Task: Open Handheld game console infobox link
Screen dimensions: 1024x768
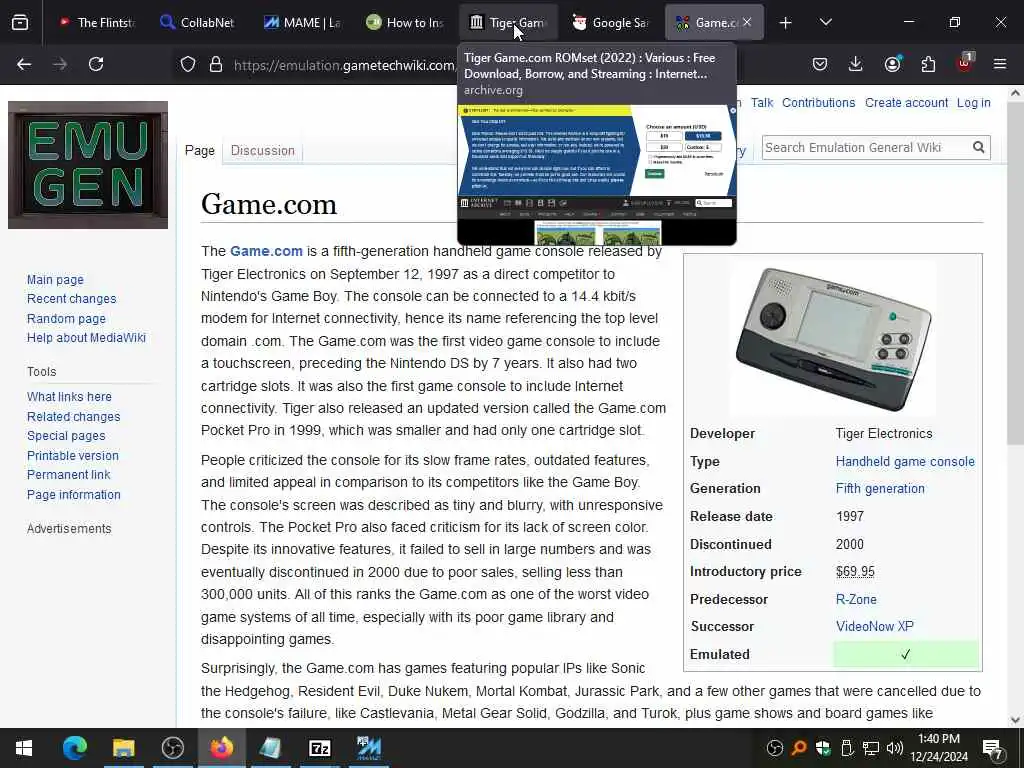Action: click(905, 461)
